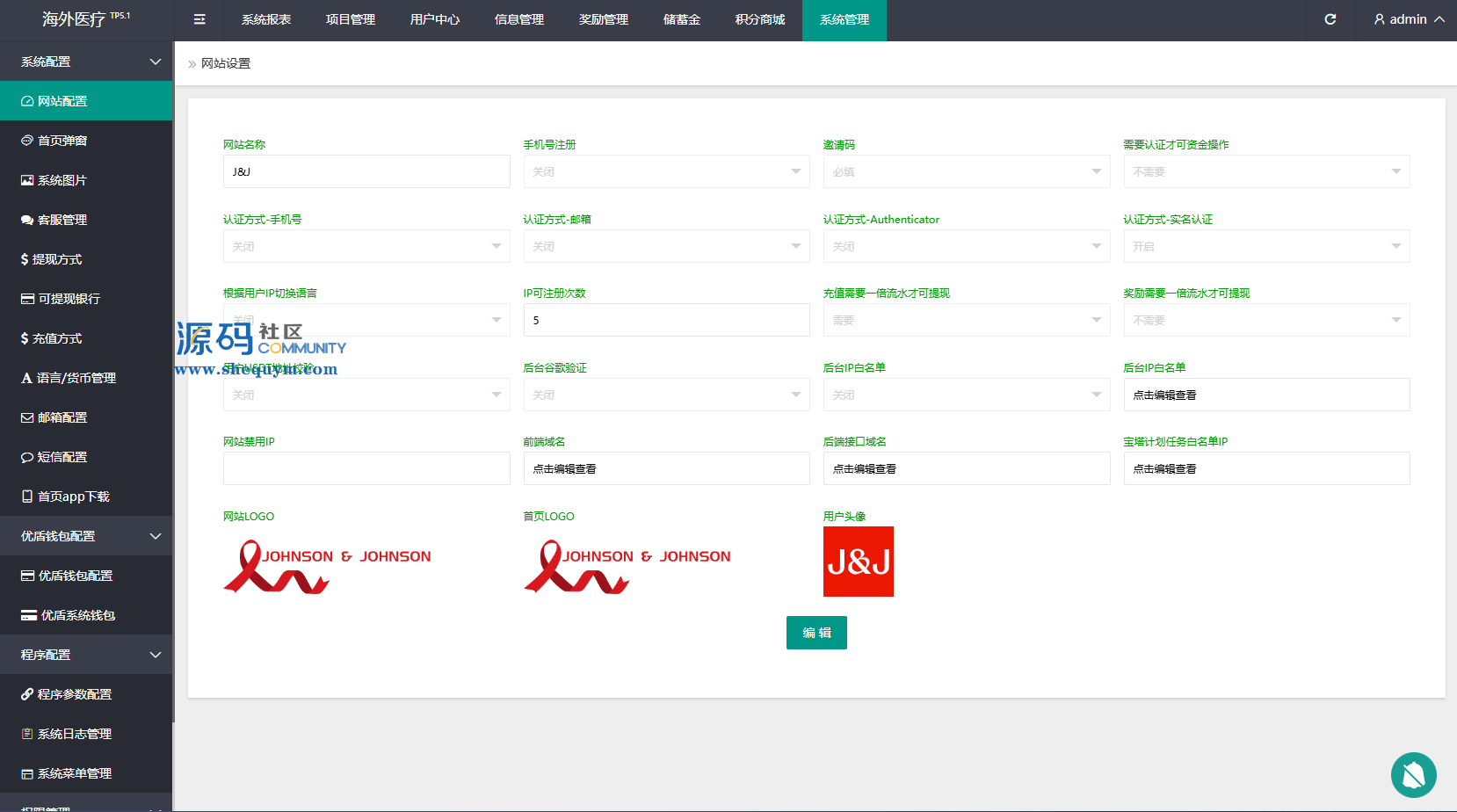Open the 后台IP白名单 dropdown showing 关闭

967,395
